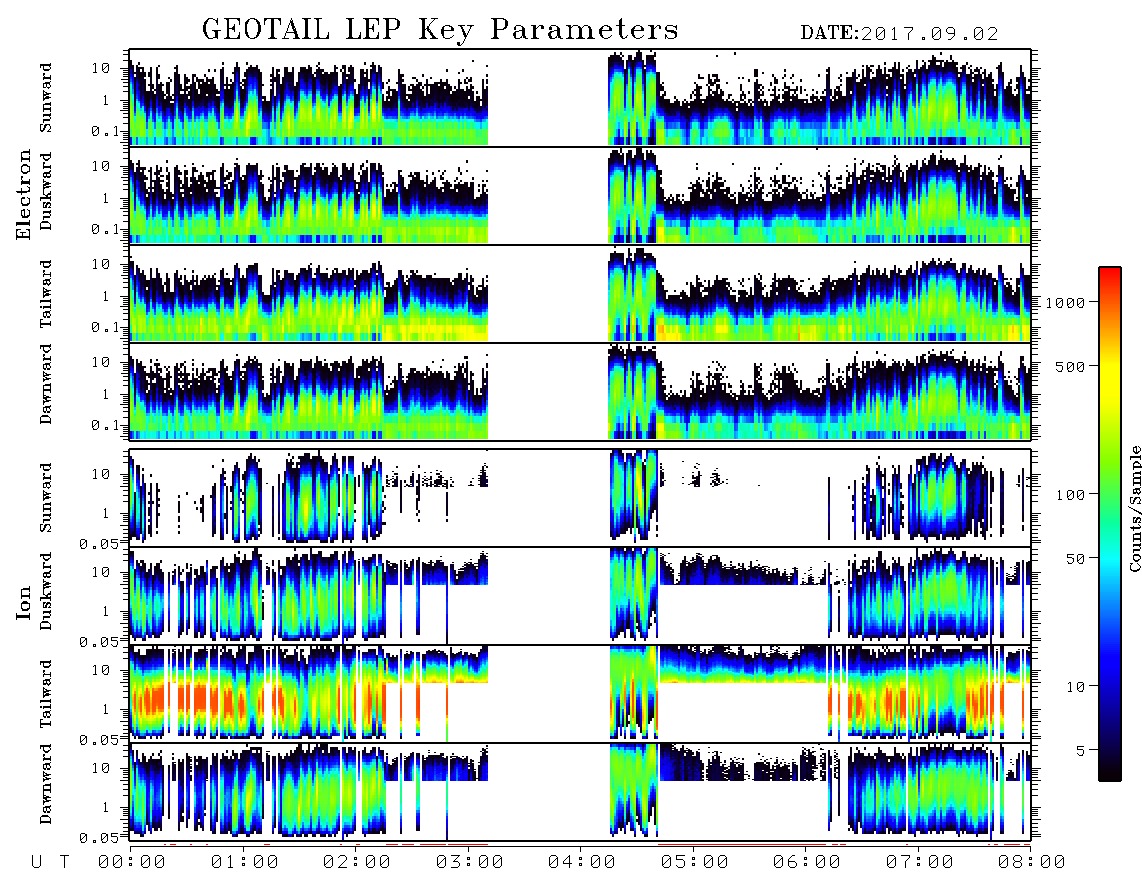Click the 00:00 time axis label
This screenshot has width=1142, height=880.
(132, 862)
